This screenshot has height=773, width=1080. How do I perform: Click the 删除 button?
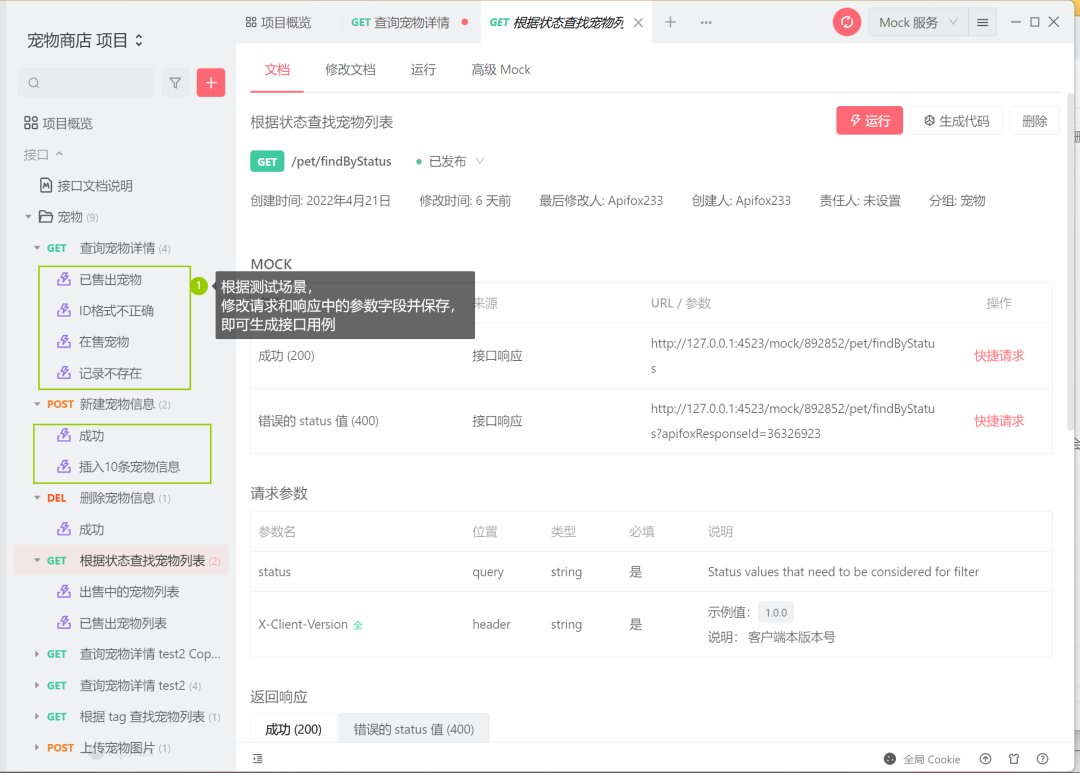pos(1035,121)
